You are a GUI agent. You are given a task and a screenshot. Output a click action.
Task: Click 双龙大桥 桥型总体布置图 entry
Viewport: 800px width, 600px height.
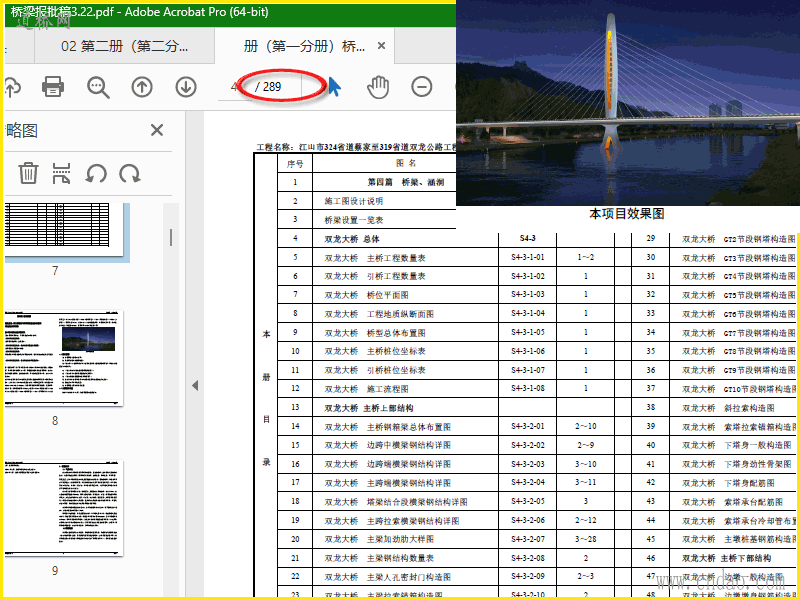coord(375,333)
